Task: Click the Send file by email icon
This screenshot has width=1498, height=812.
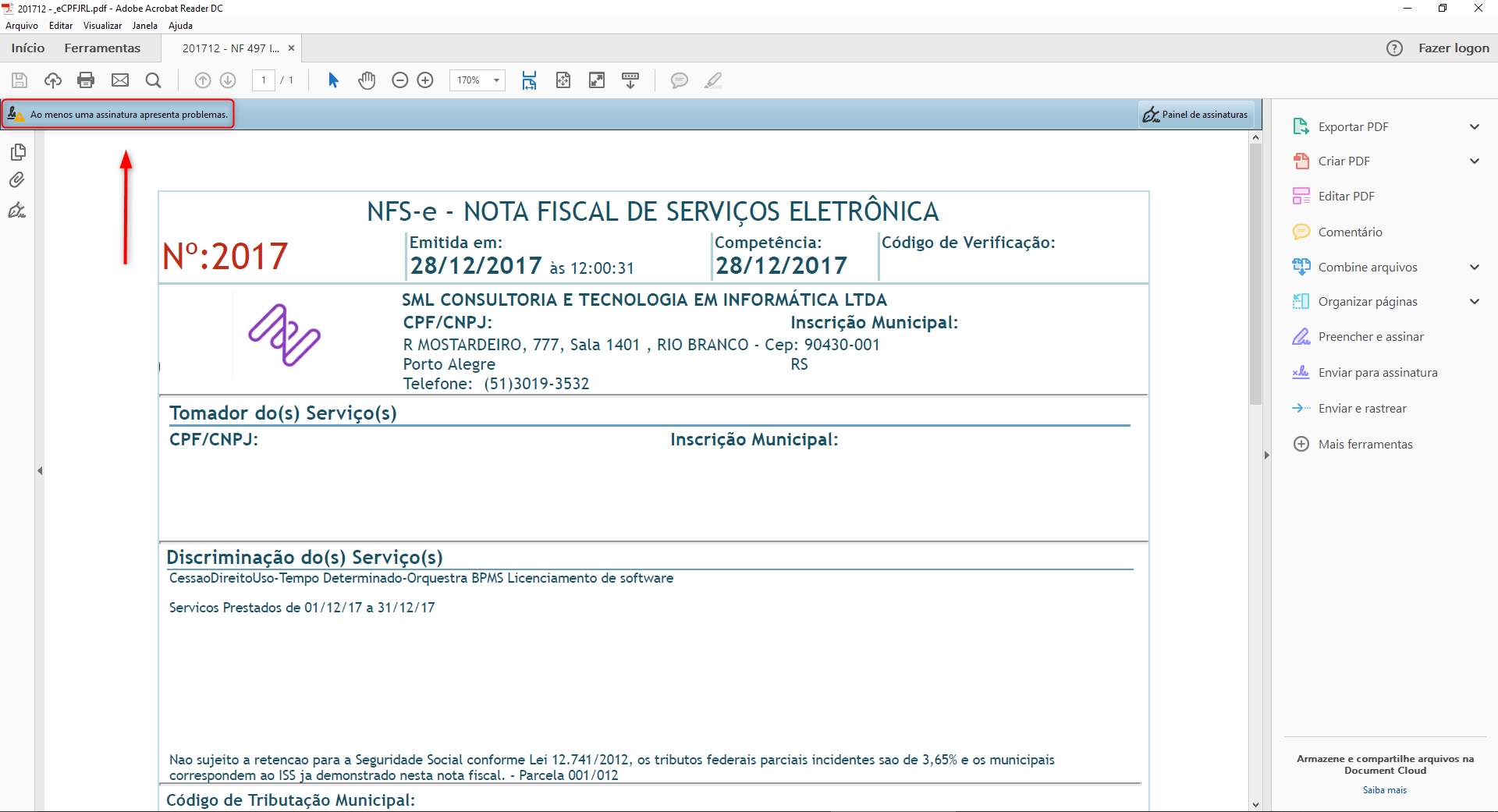Action: [x=120, y=80]
